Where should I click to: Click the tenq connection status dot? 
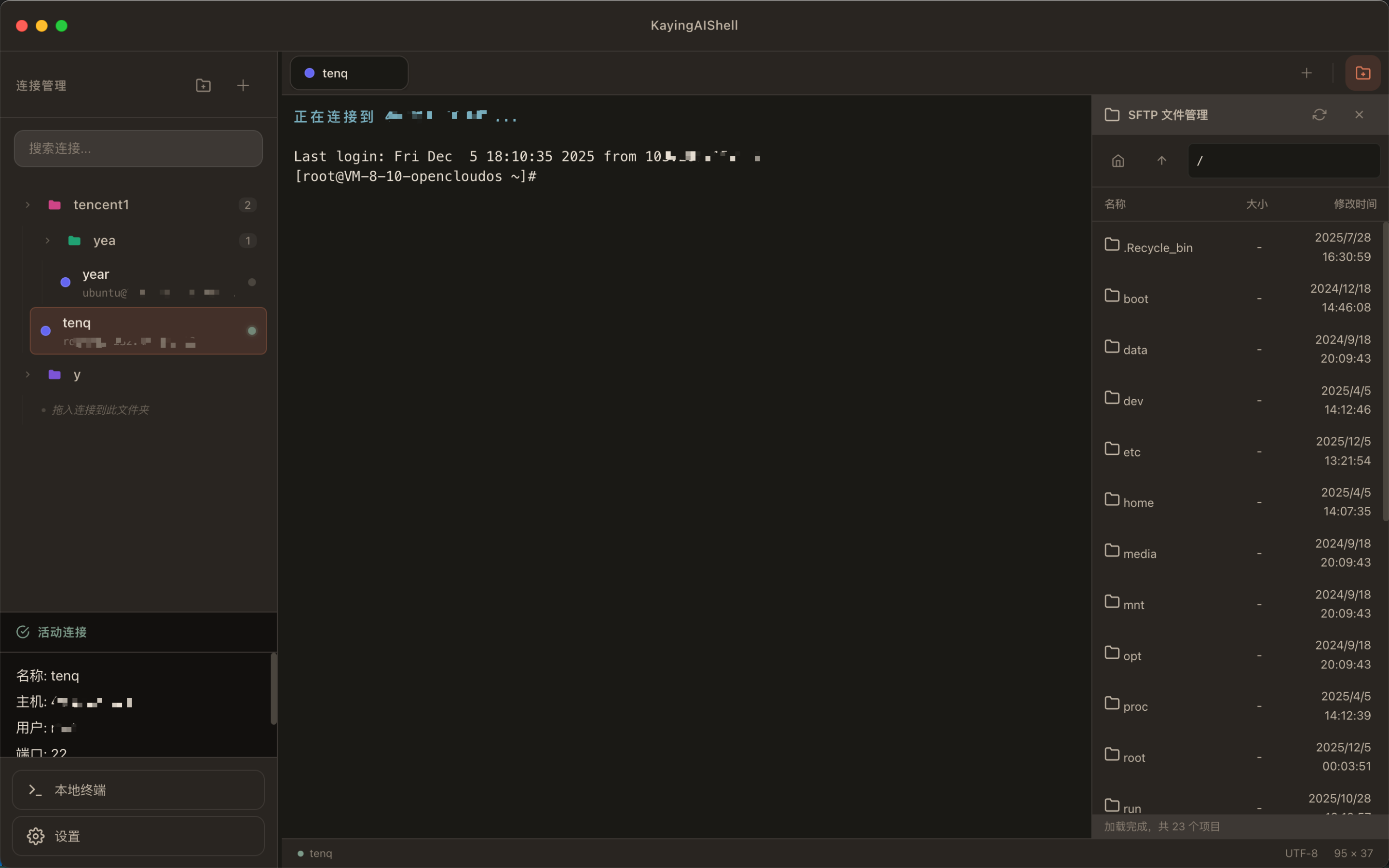(251, 331)
